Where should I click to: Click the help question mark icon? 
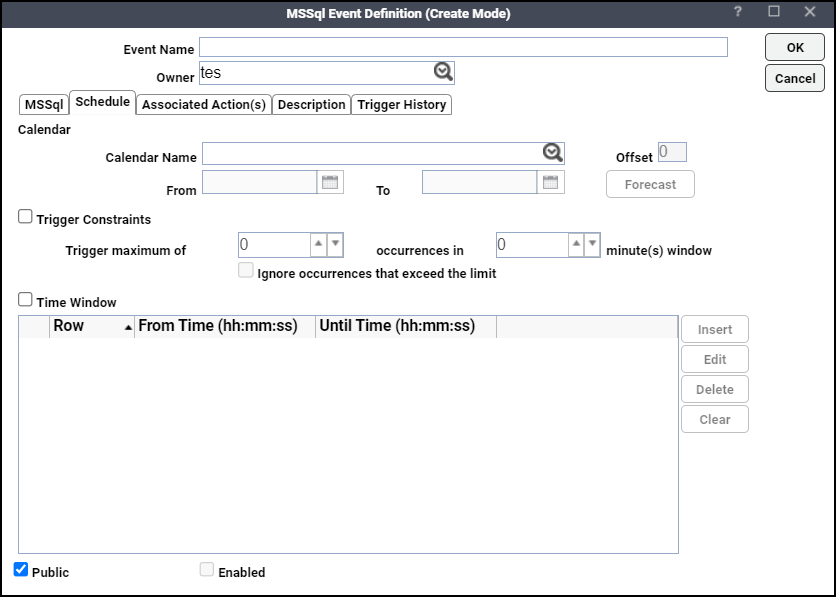738,12
